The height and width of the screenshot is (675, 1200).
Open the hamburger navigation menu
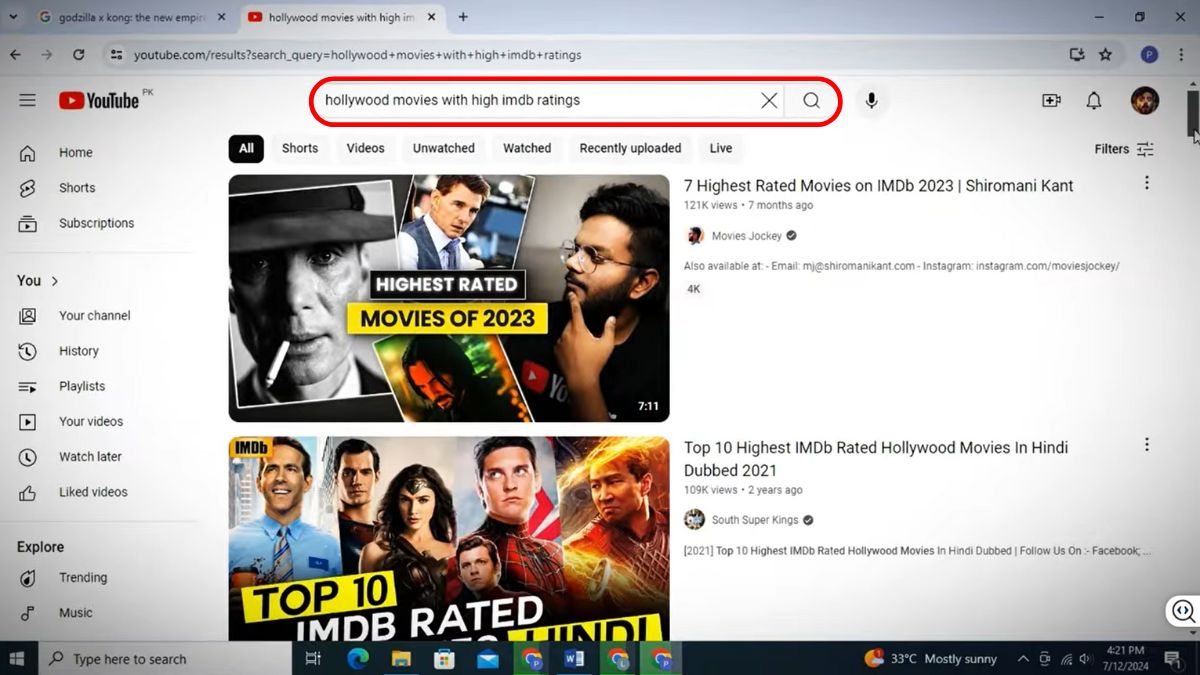coord(26,100)
